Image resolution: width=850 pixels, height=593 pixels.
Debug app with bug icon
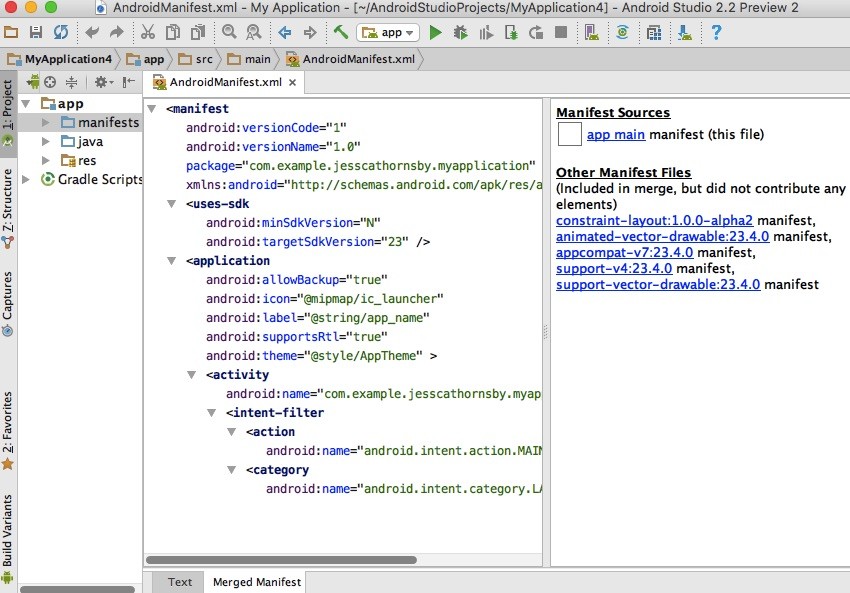point(461,33)
